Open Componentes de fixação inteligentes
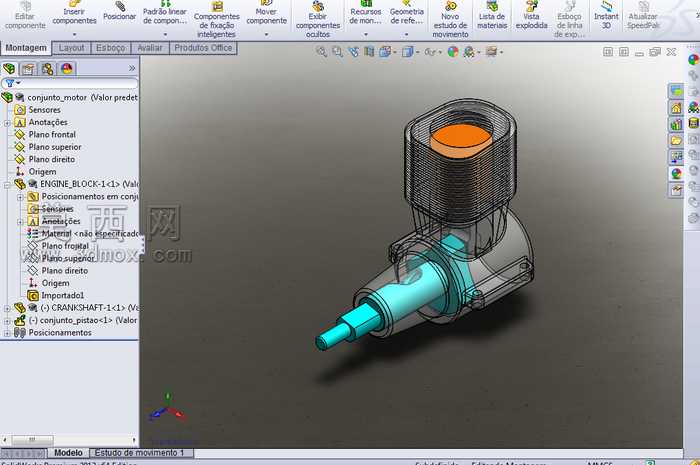700x465 pixels. point(217,19)
